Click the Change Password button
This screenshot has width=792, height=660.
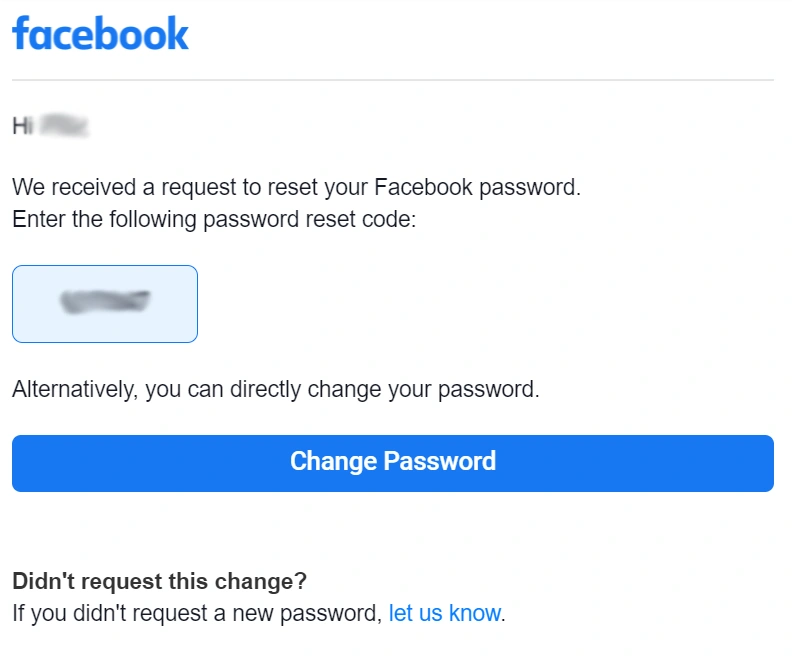tap(393, 463)
